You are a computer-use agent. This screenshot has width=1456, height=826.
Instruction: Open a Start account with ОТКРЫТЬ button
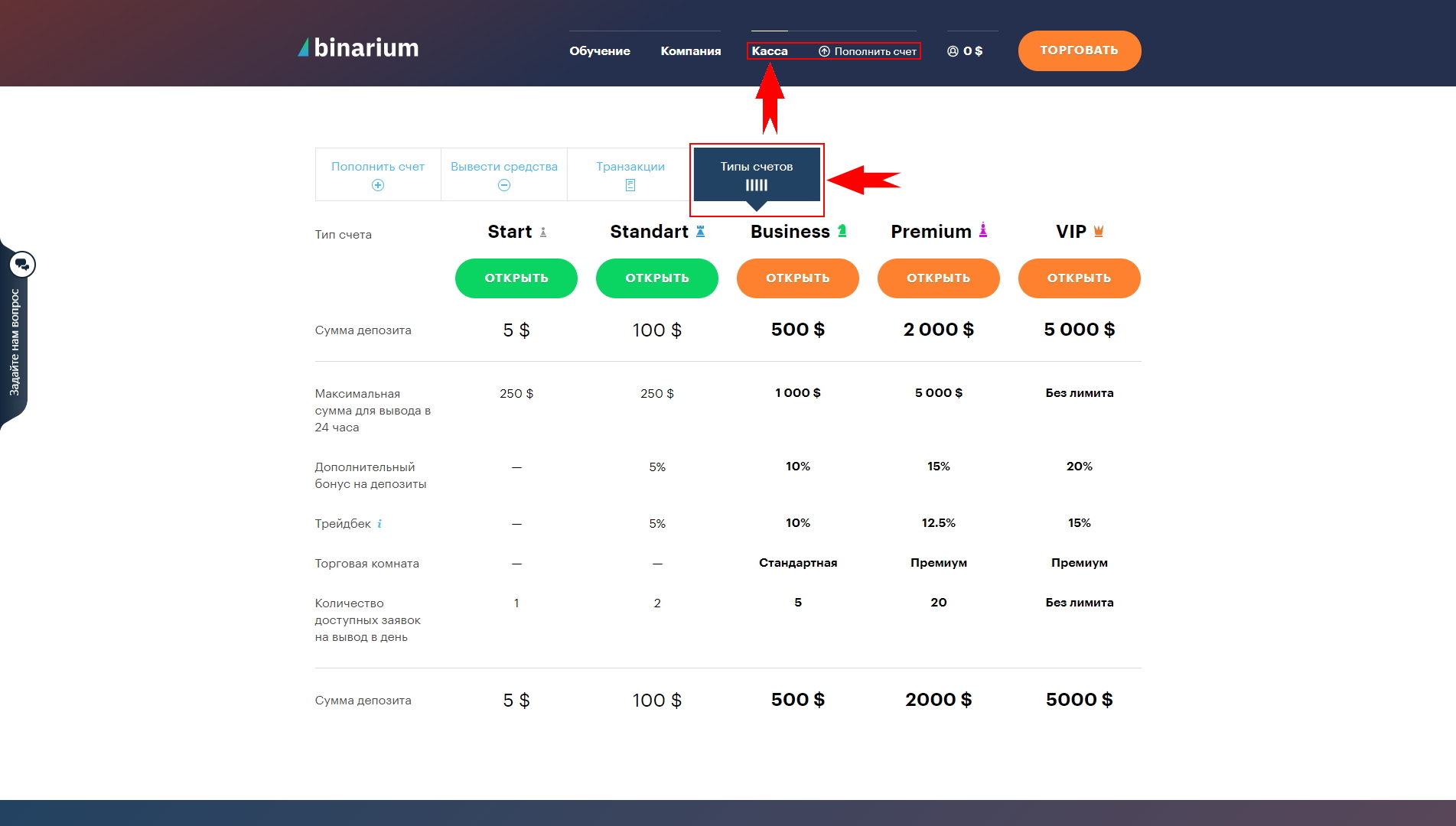pos(516,278)
